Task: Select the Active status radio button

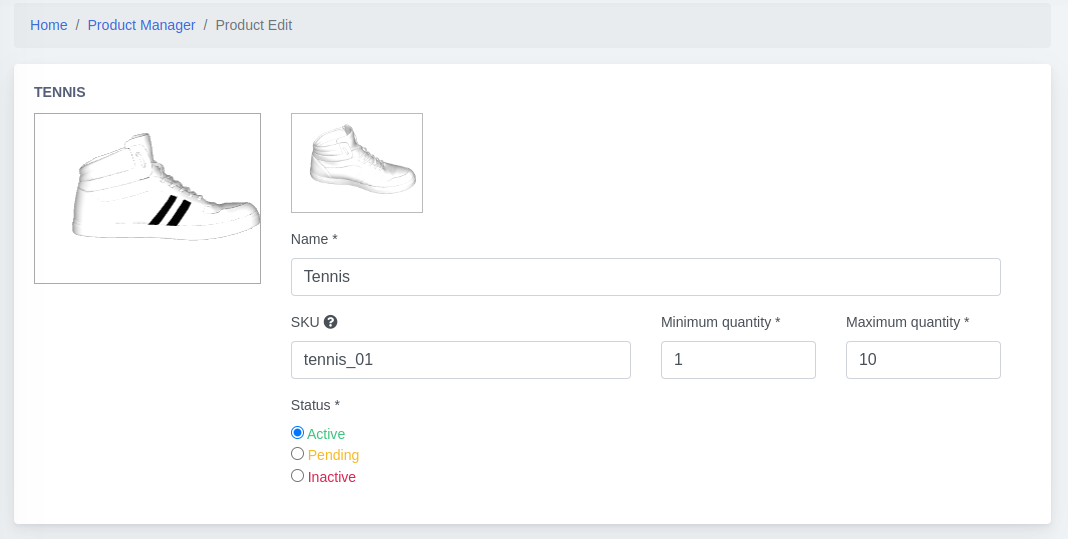Action: point(297,433)
